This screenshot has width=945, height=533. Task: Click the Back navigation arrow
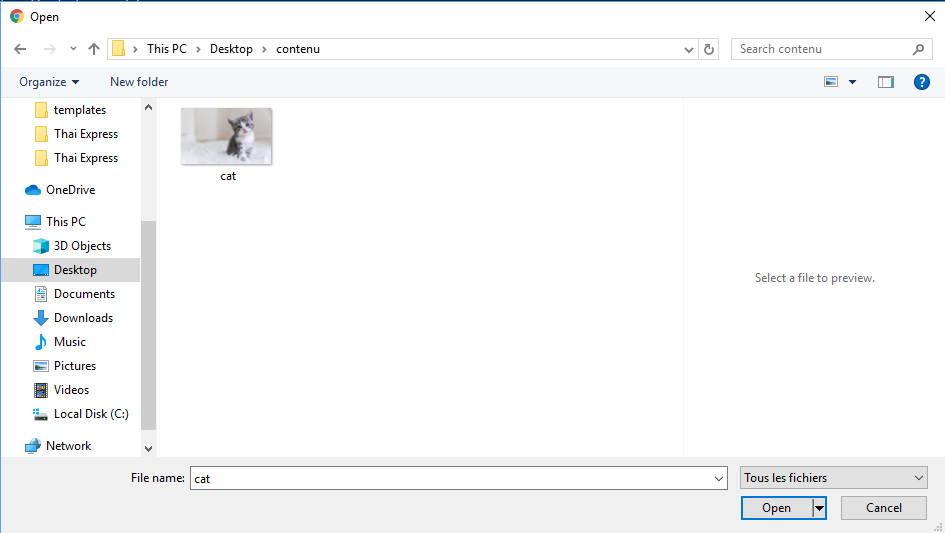coord(20,49)
